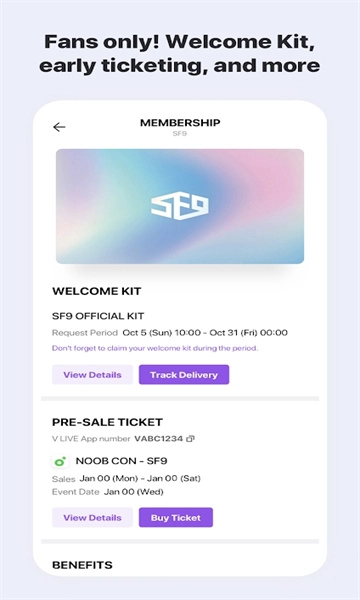Tap the SF9 logo on the card
Image resolution: width=360 pixels, height=600 pixels.
point(180,207)
